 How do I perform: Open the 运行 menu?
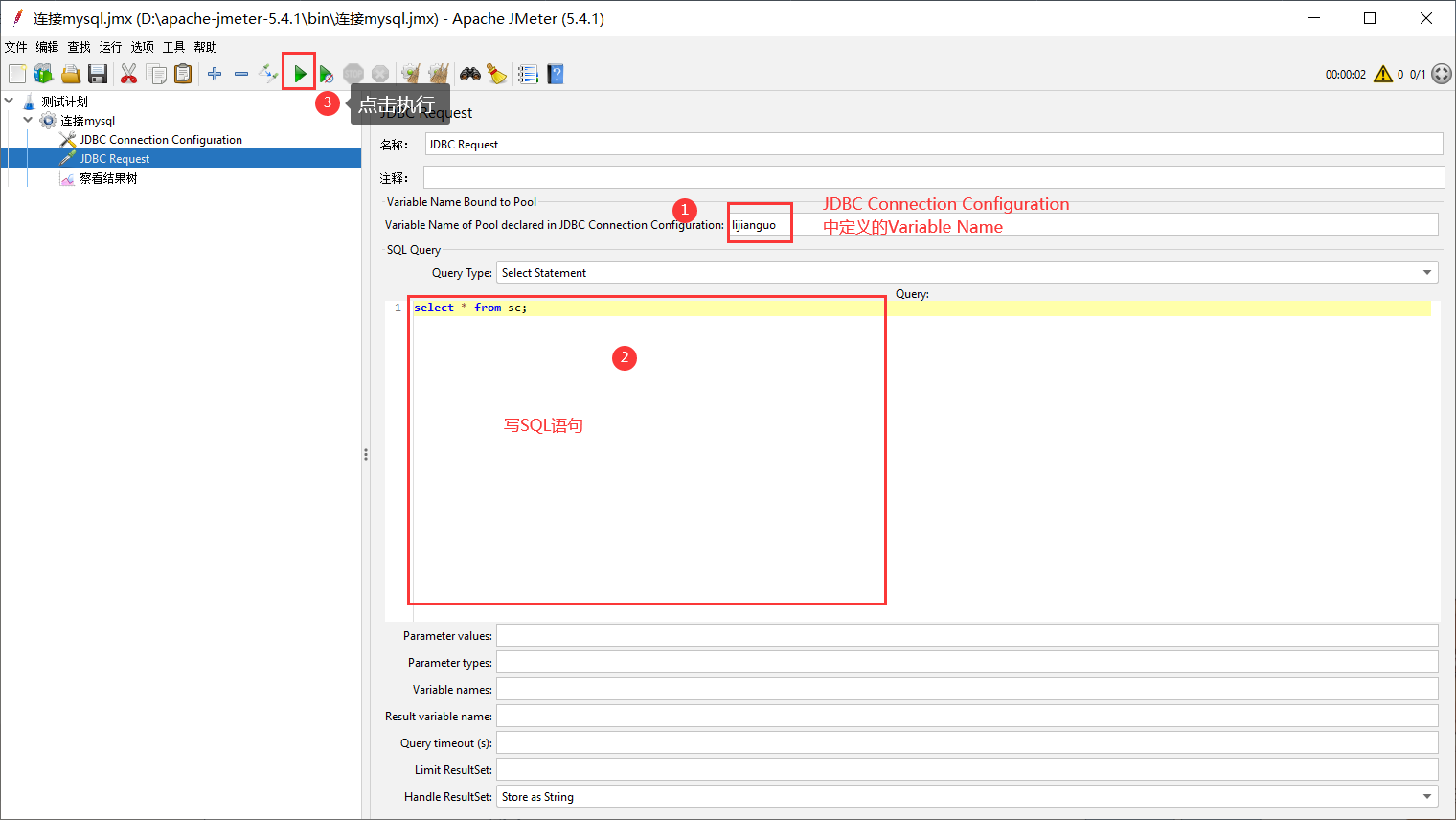coord(110,47)
